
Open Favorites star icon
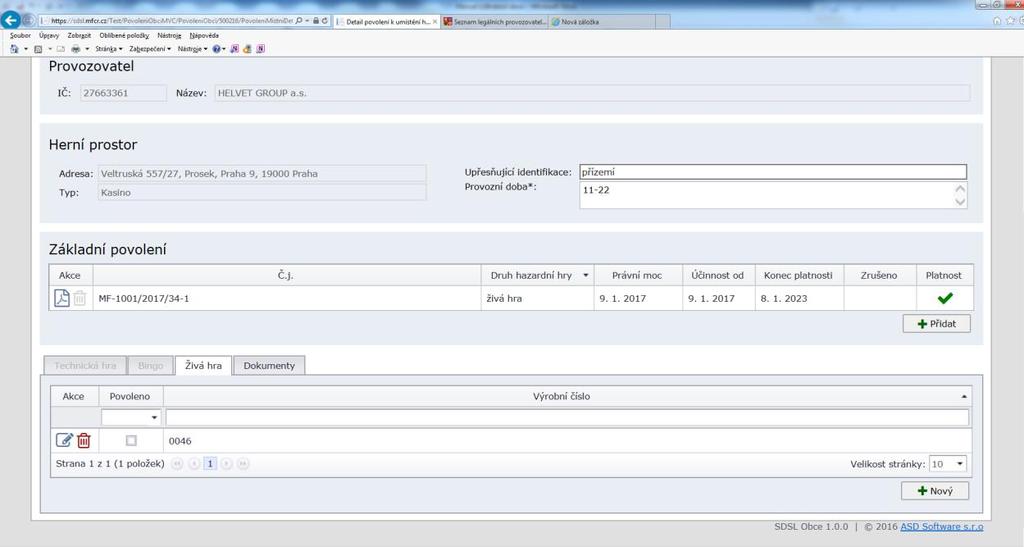click(x=1010, y=21)
